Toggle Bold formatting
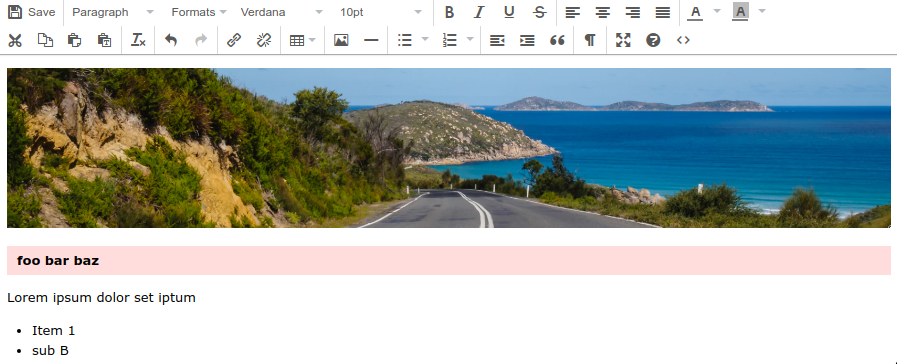The width and height of the screenshot is (897, 364). 450,12
